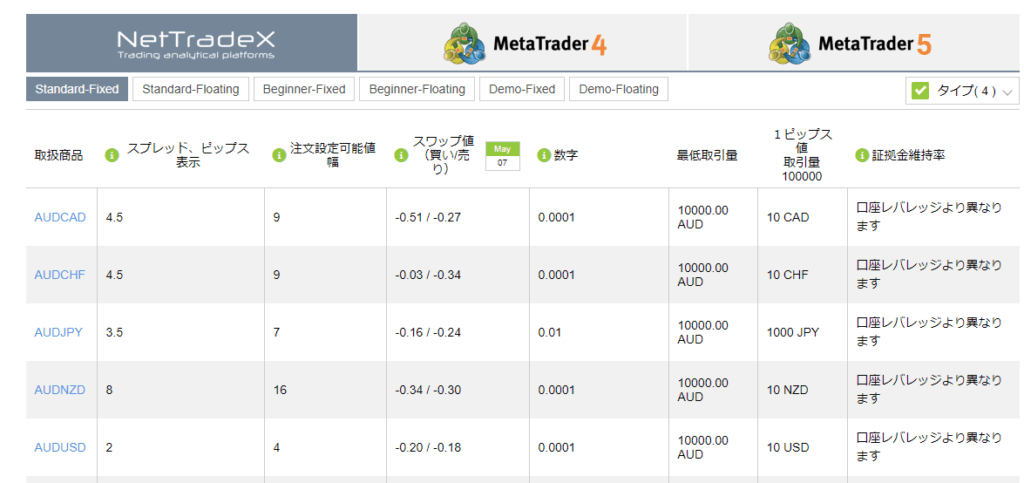Image resolution: width=1024 pixels, height=483 pixels.
Task: Open the AUDJPY instrument link
Action: pos(58,332)
